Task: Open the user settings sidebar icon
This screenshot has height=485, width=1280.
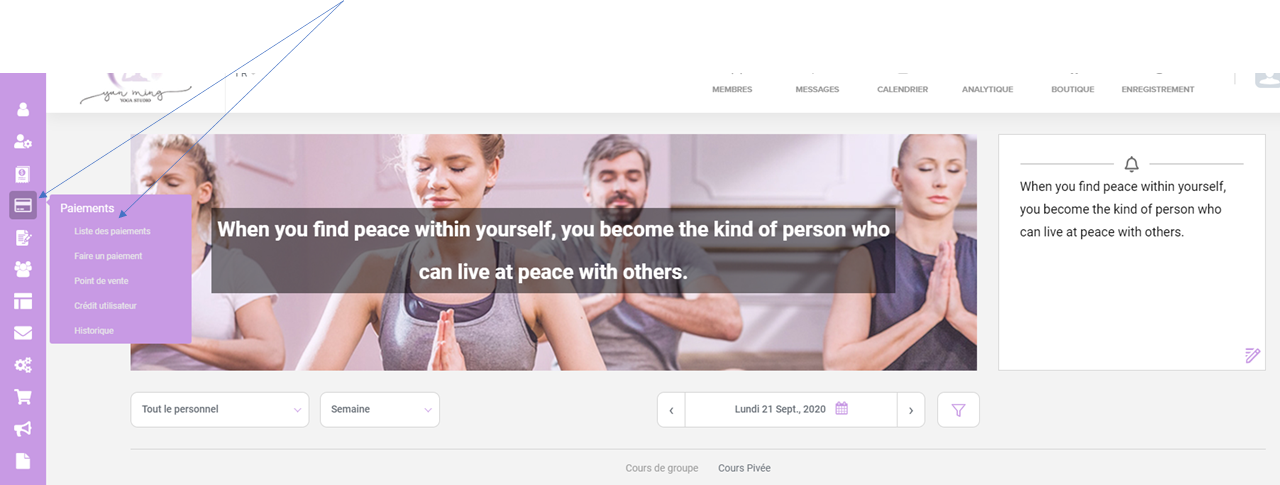Action: click(23, 142)
